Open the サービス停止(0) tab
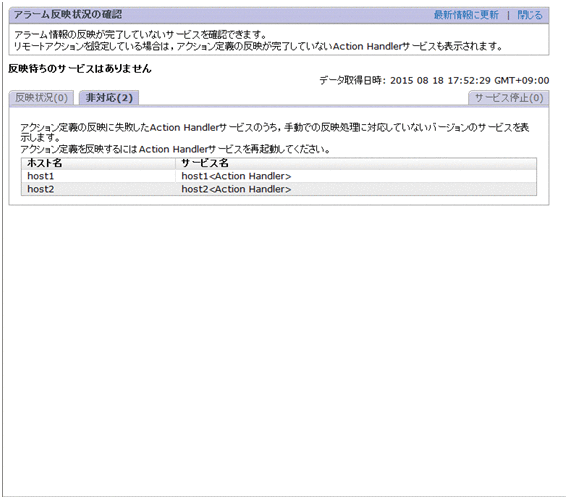 click(509, 98)
